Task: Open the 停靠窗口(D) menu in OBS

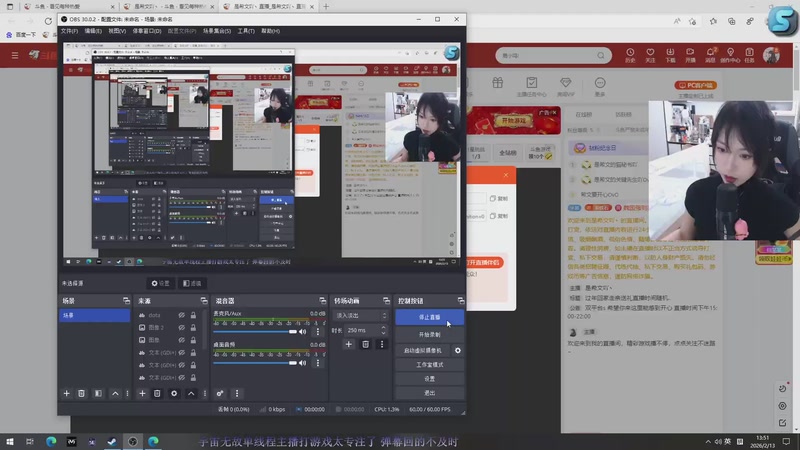Action: pyautogui.click(x=147, y=31)
